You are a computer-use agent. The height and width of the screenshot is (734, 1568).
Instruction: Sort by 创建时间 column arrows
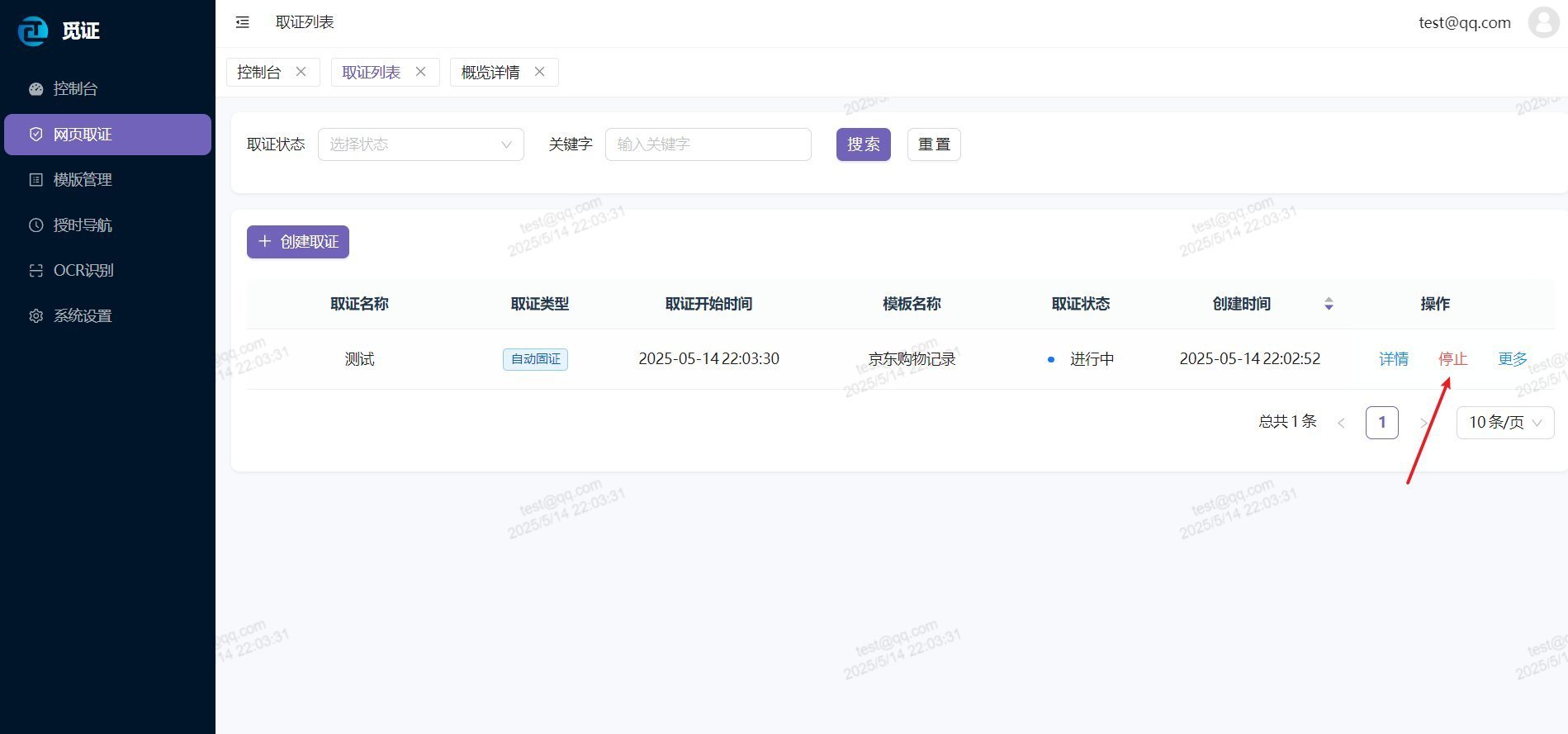coord(1329,304)
